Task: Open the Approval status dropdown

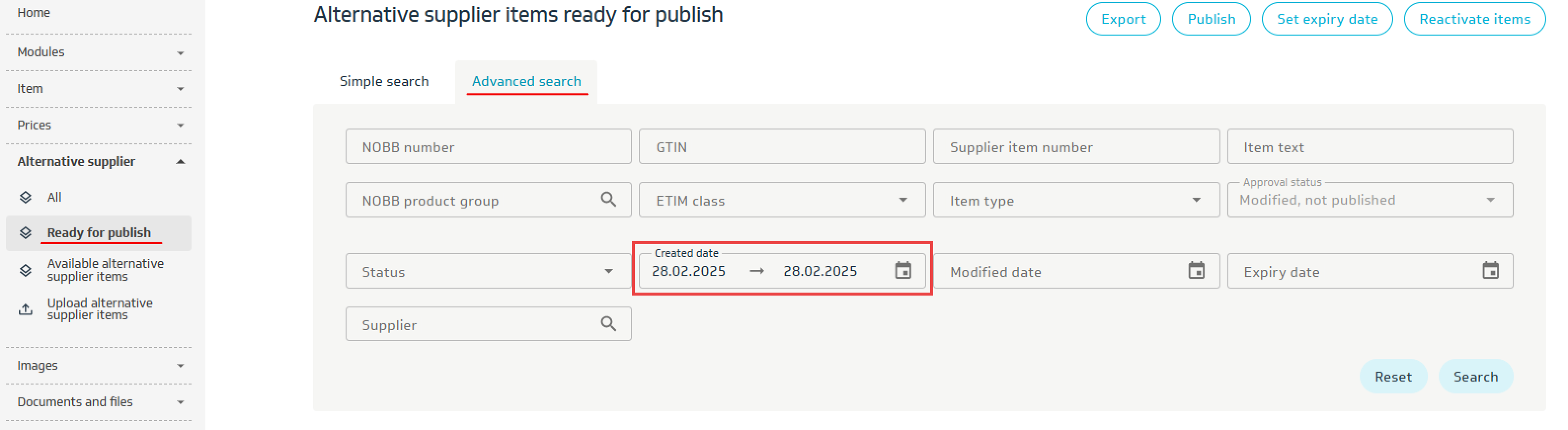Action: (1490, 200)
